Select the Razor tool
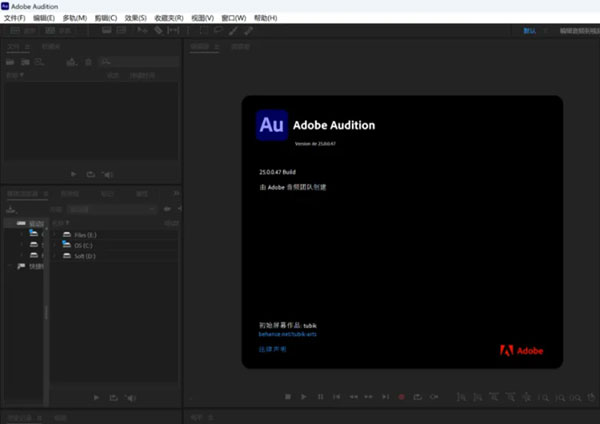 coord(158,30)
